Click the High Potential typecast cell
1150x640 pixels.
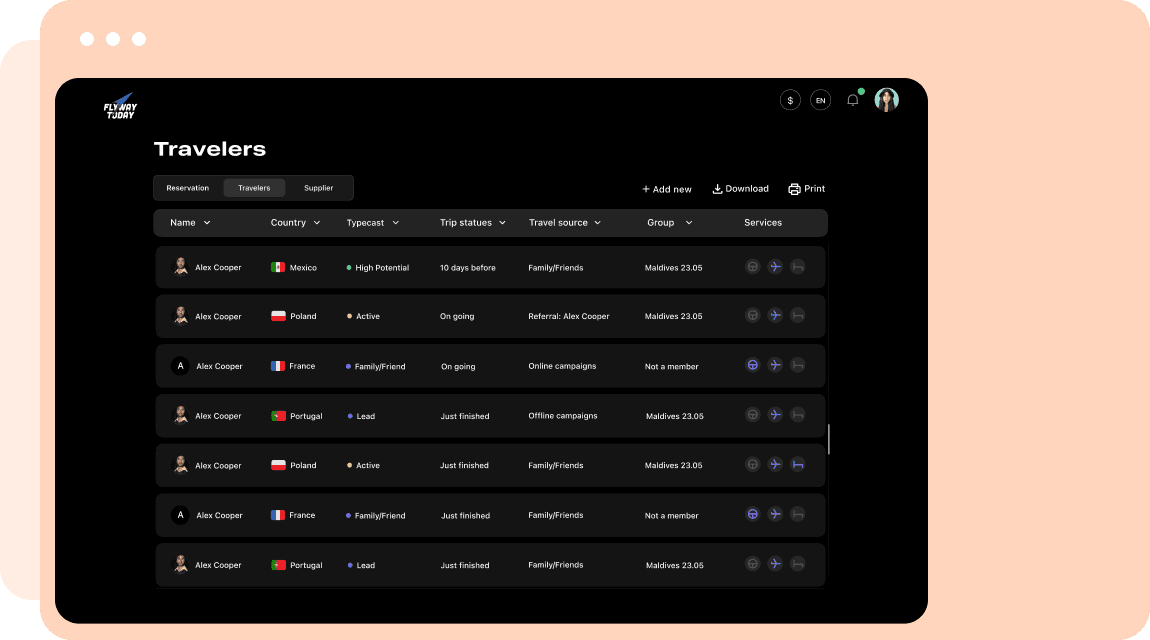coord(378,268)
